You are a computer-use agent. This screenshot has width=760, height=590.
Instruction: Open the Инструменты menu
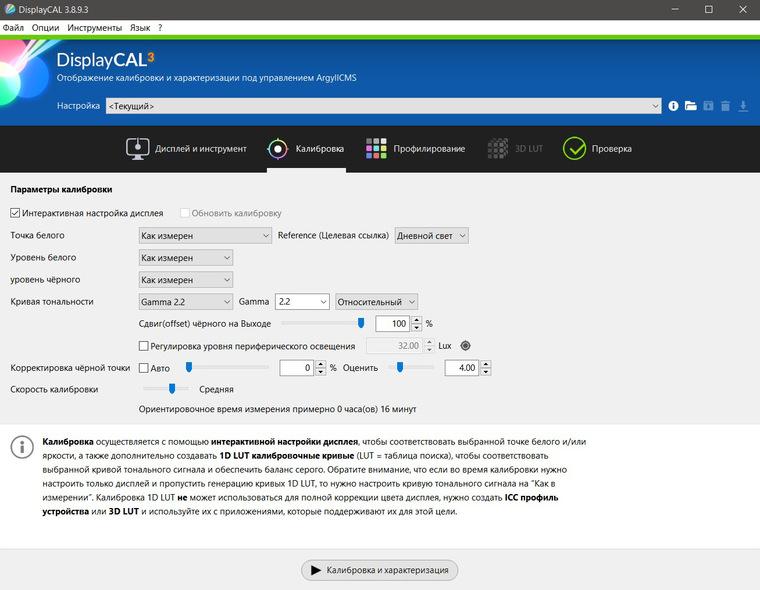95,28
